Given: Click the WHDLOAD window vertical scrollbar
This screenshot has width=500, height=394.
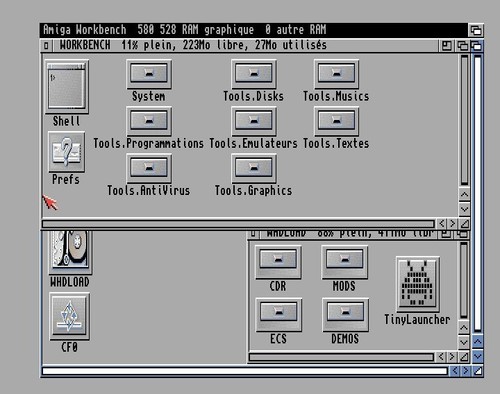Looking at the screenshot, I should coord(464,280).
